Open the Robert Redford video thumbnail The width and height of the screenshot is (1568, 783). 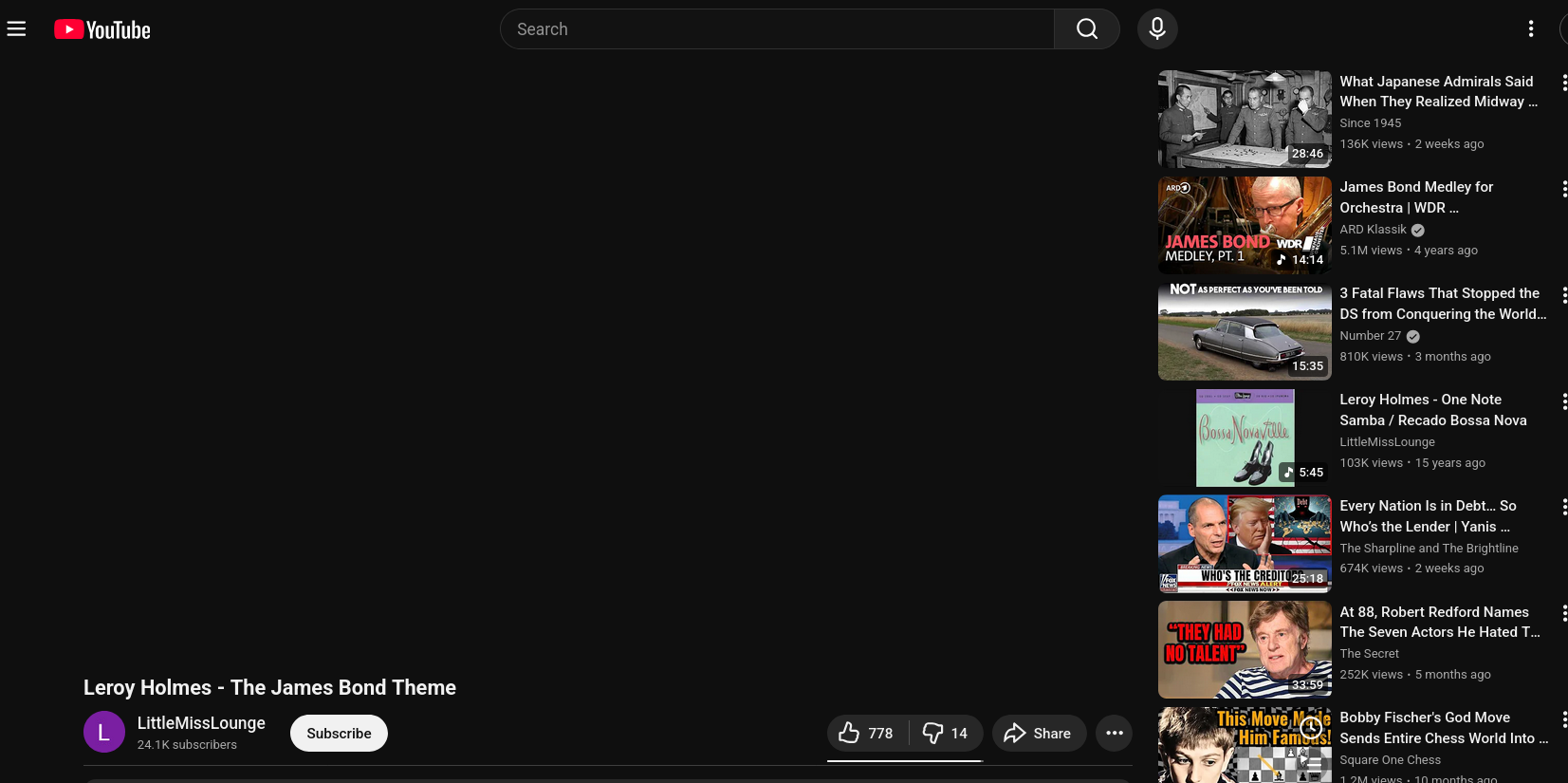[1244, 650]
